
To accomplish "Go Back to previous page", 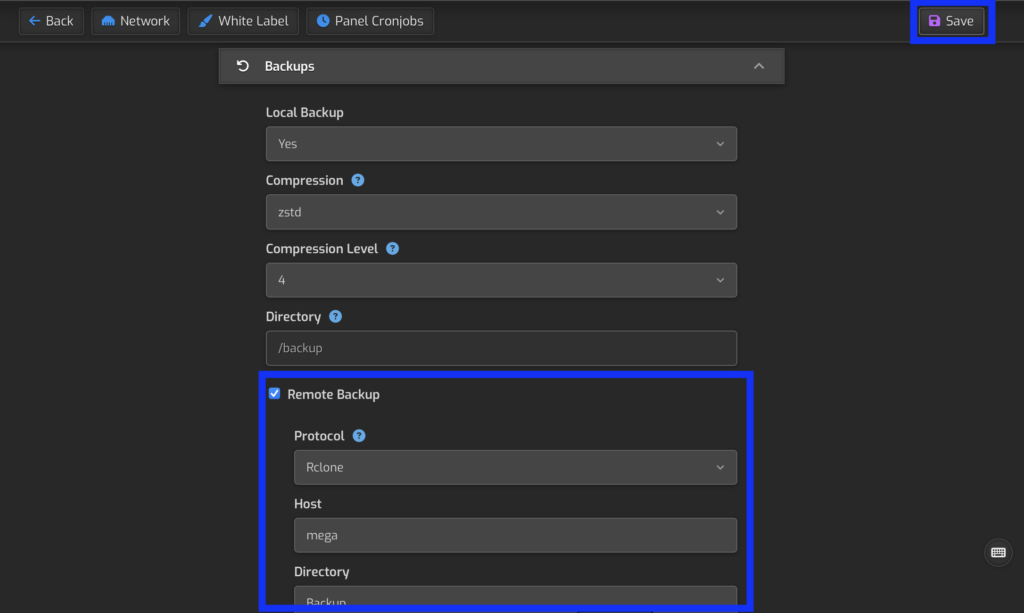I will point(51,21).
